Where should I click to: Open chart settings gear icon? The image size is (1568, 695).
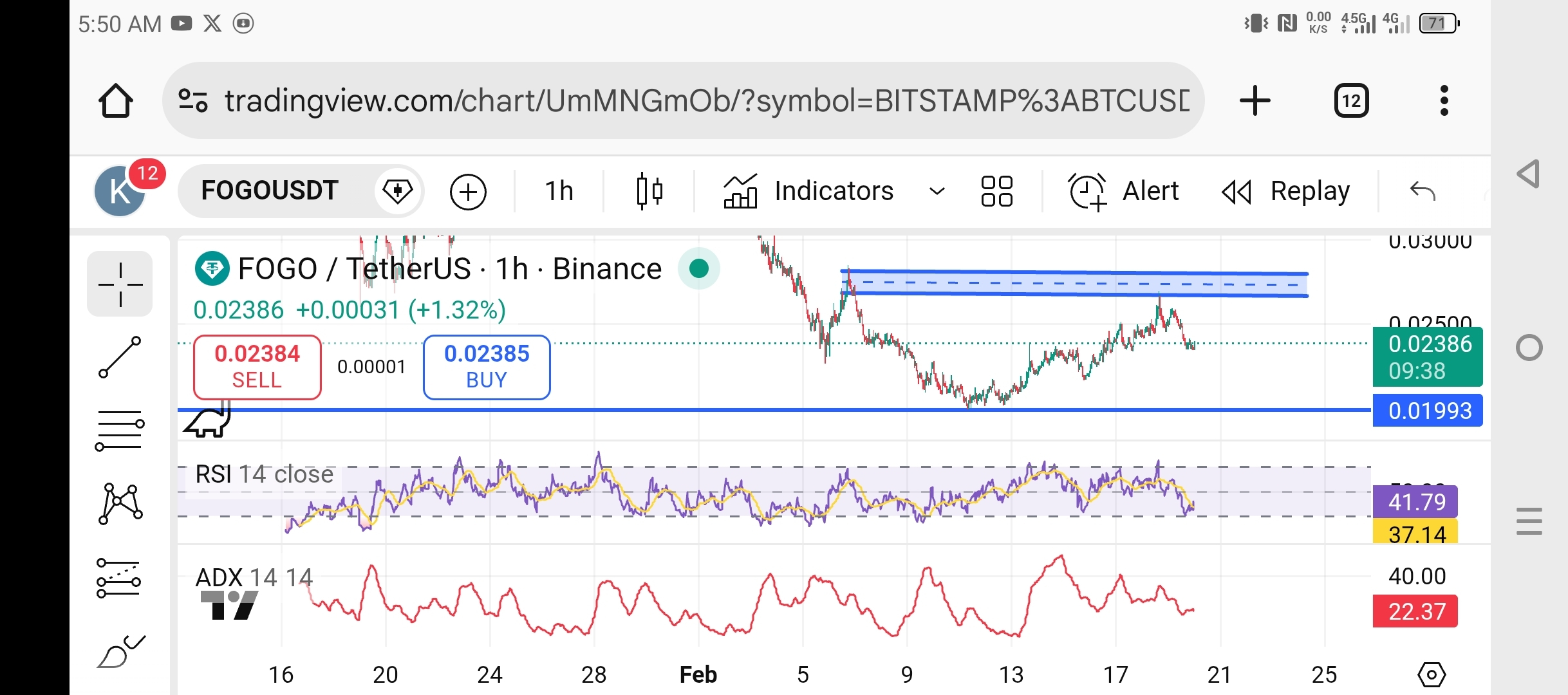click(x=1431, y=674)
